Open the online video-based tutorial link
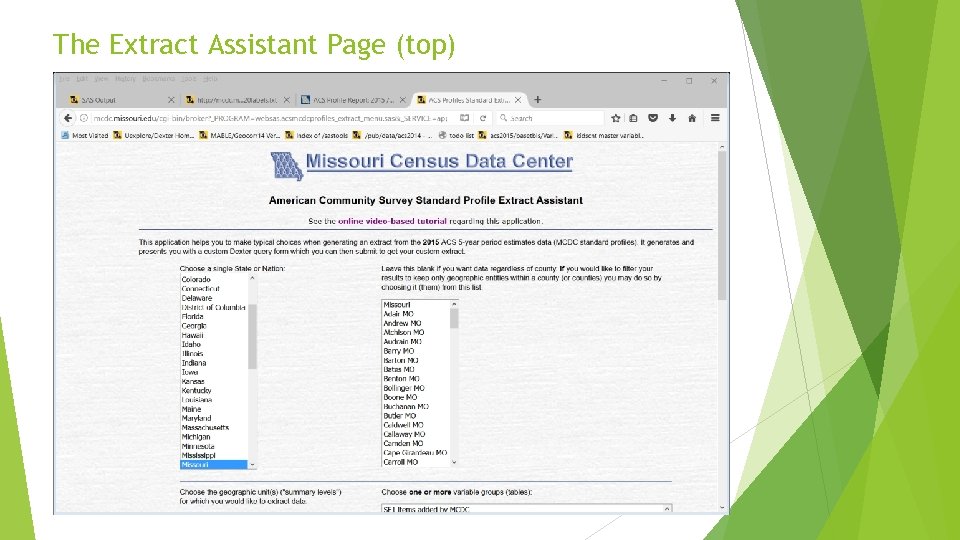 pos(392,221)
